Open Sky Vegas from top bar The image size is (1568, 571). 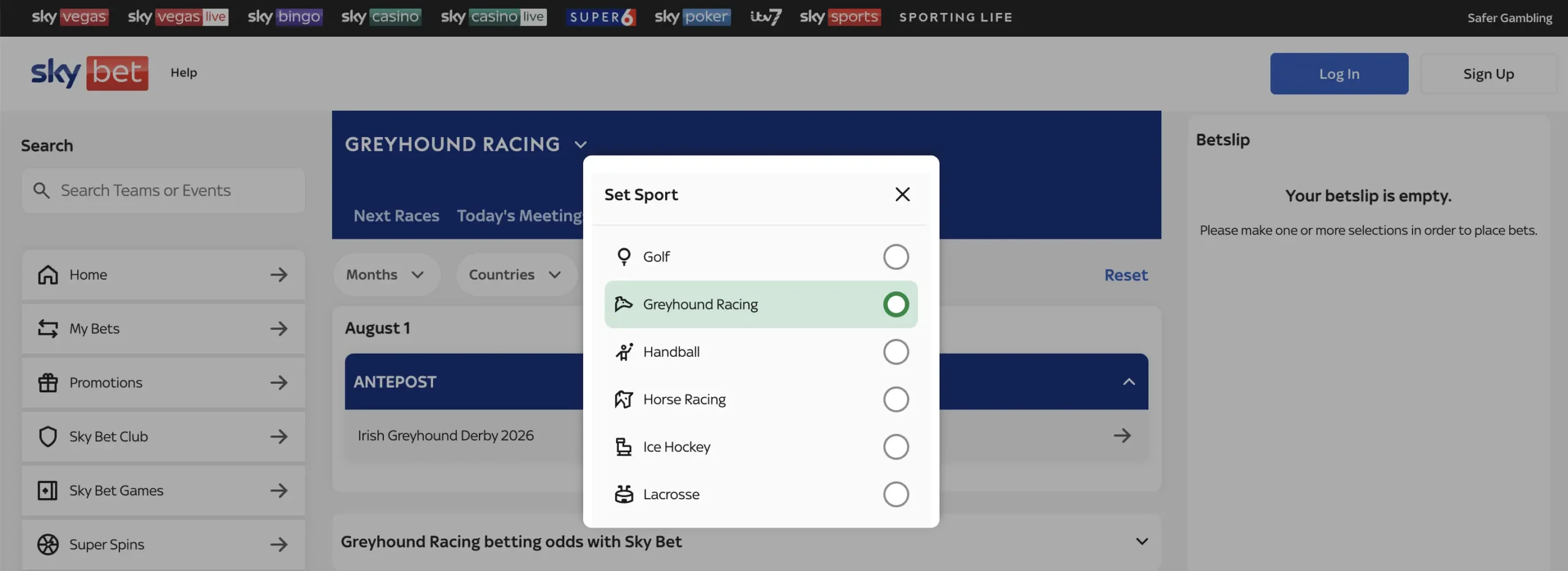[x=70, y=17]
